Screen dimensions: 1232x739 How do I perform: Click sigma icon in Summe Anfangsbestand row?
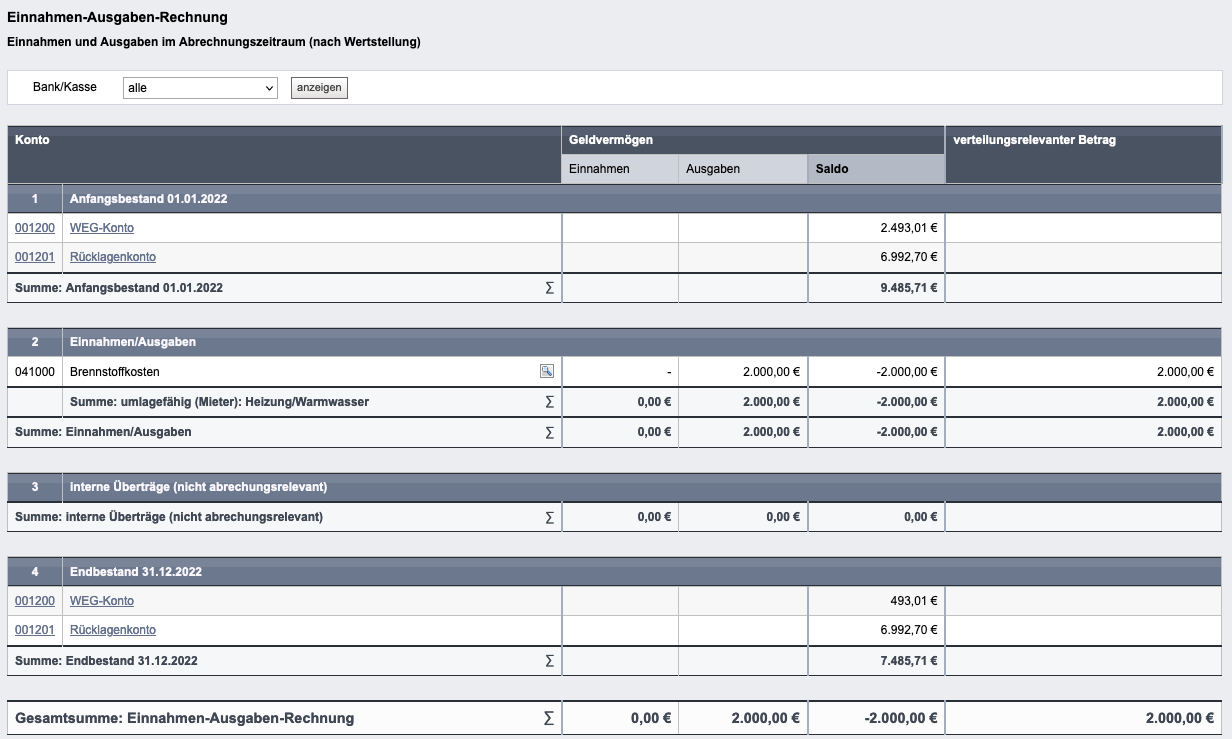coord(549,288)
